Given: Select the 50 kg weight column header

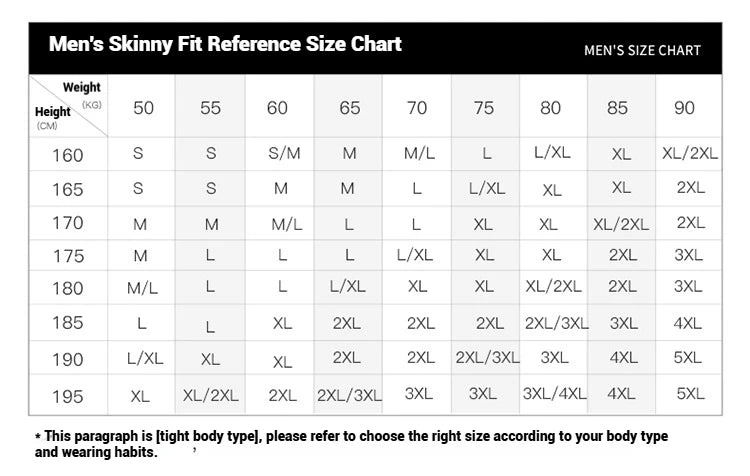Looking at the screenshot, I should tap(143, 108).
